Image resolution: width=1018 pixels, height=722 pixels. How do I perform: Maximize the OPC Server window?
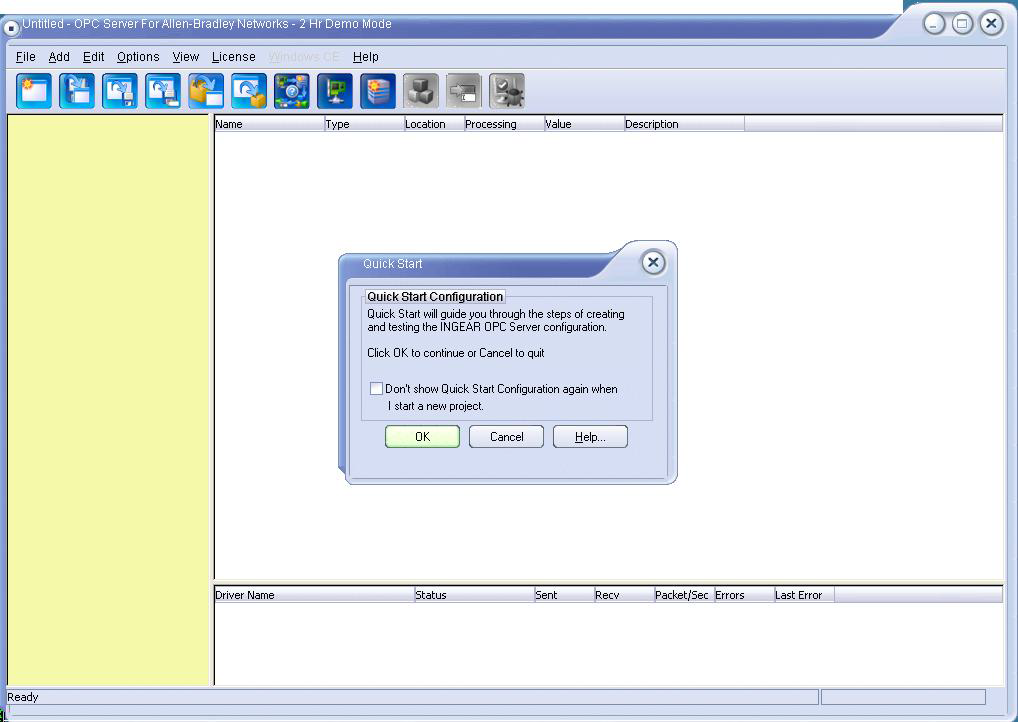tap(963, 25)
